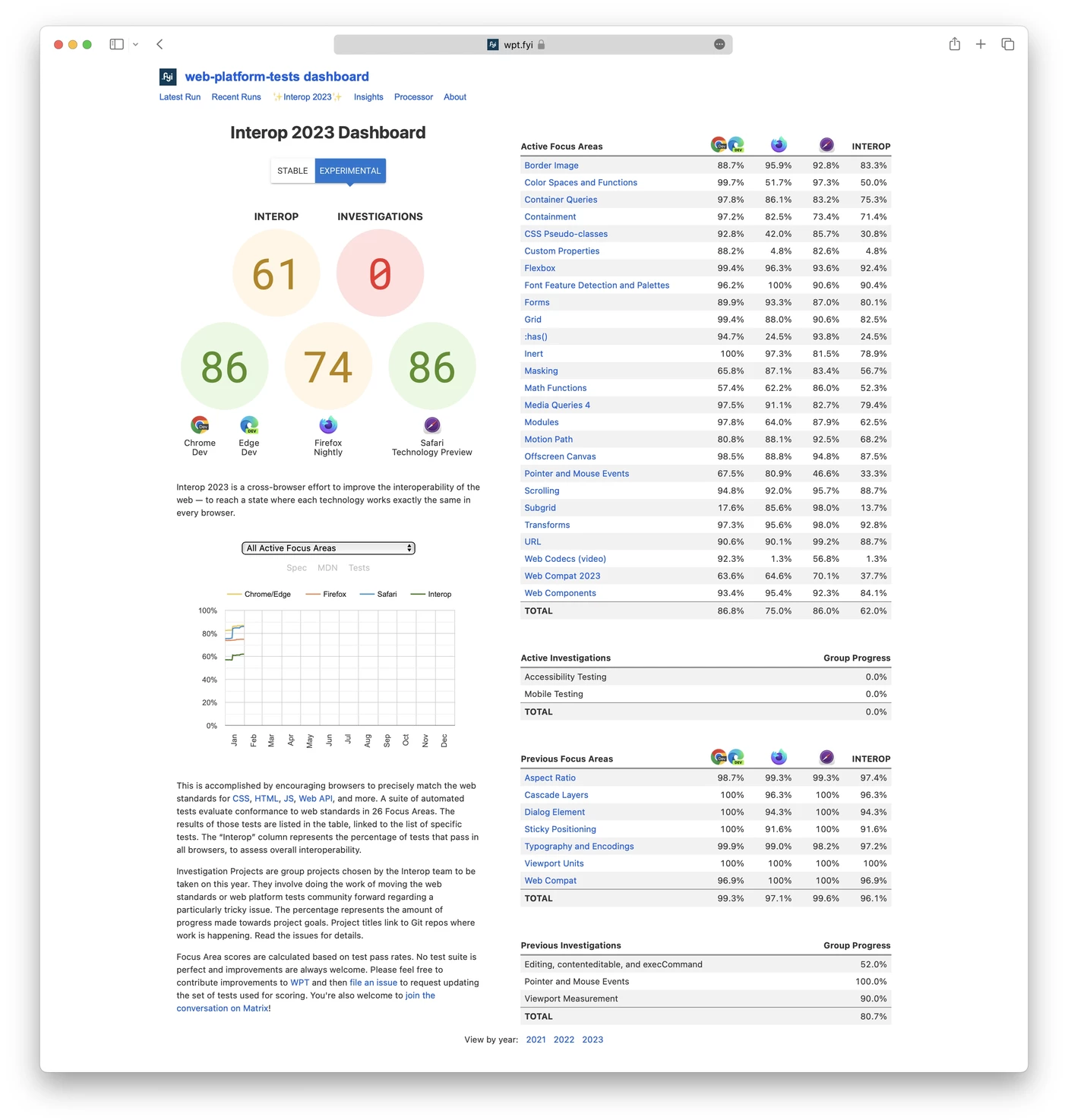
Task: Go back with the Safari back arrow
Action: click(160, 44)
